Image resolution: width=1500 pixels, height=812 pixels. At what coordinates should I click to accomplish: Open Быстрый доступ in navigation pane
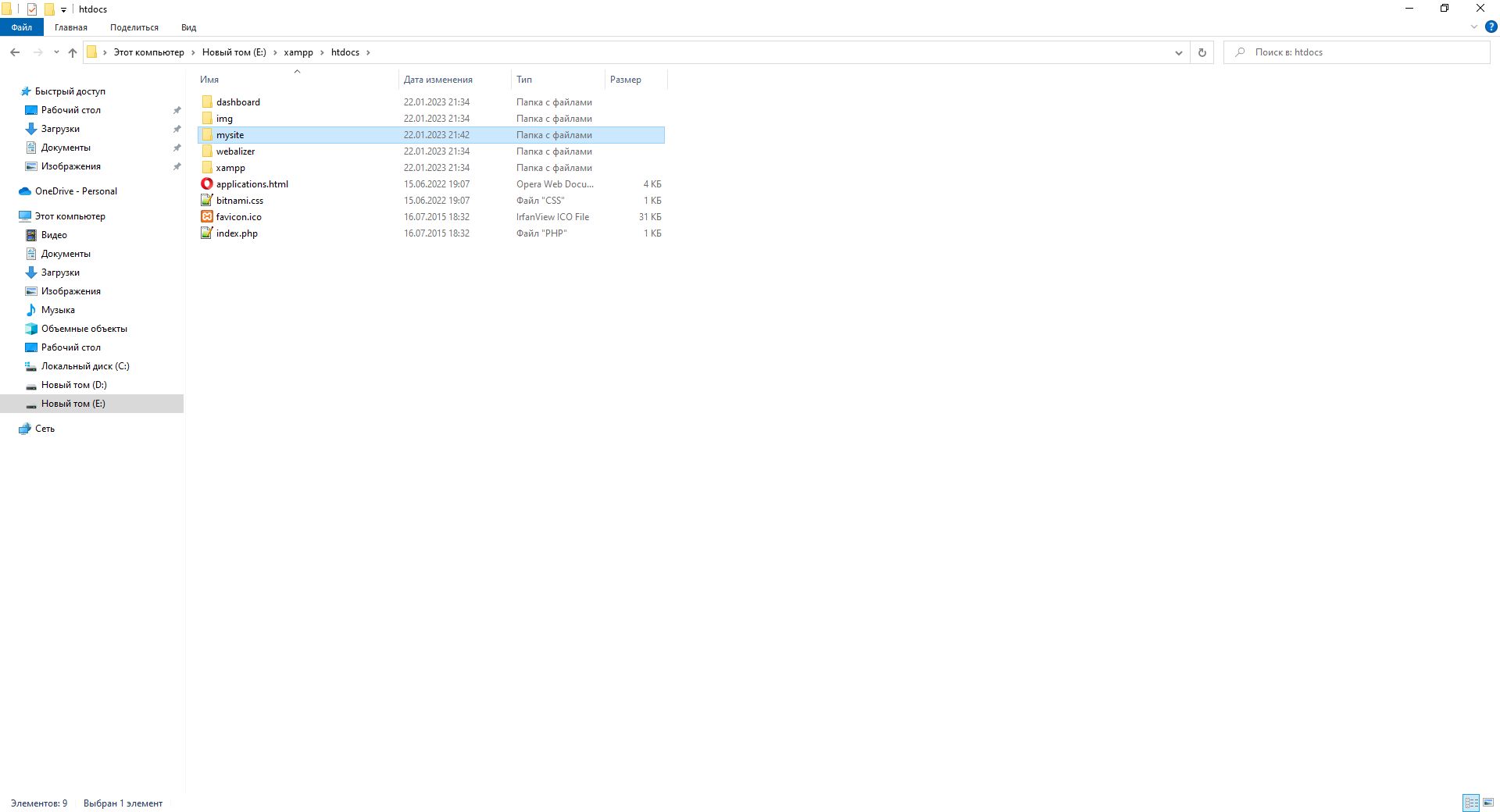tap(70, 91)
